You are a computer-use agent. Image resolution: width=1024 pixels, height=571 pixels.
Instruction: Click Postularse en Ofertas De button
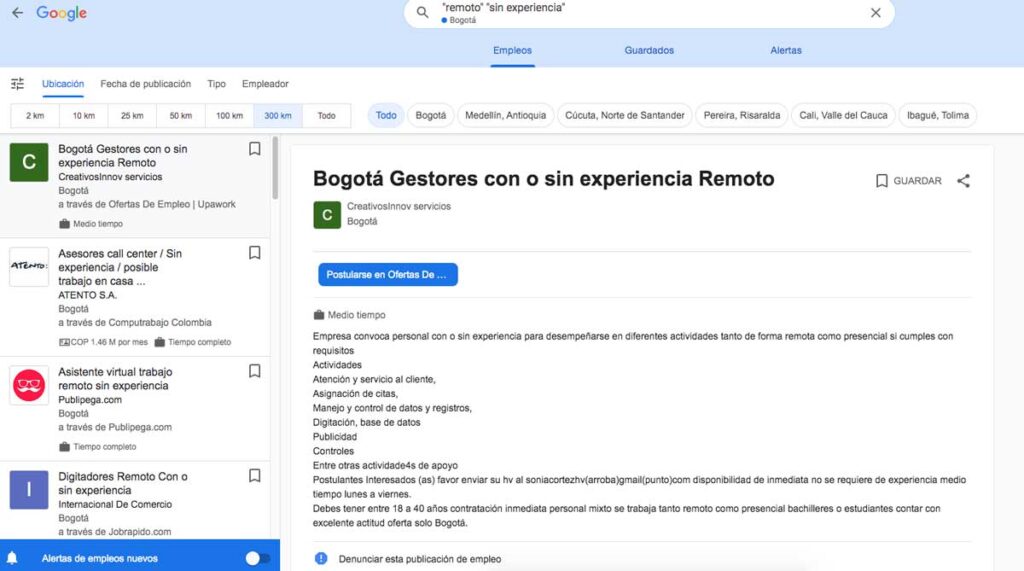pyautogui.click(x=388, y=274)
